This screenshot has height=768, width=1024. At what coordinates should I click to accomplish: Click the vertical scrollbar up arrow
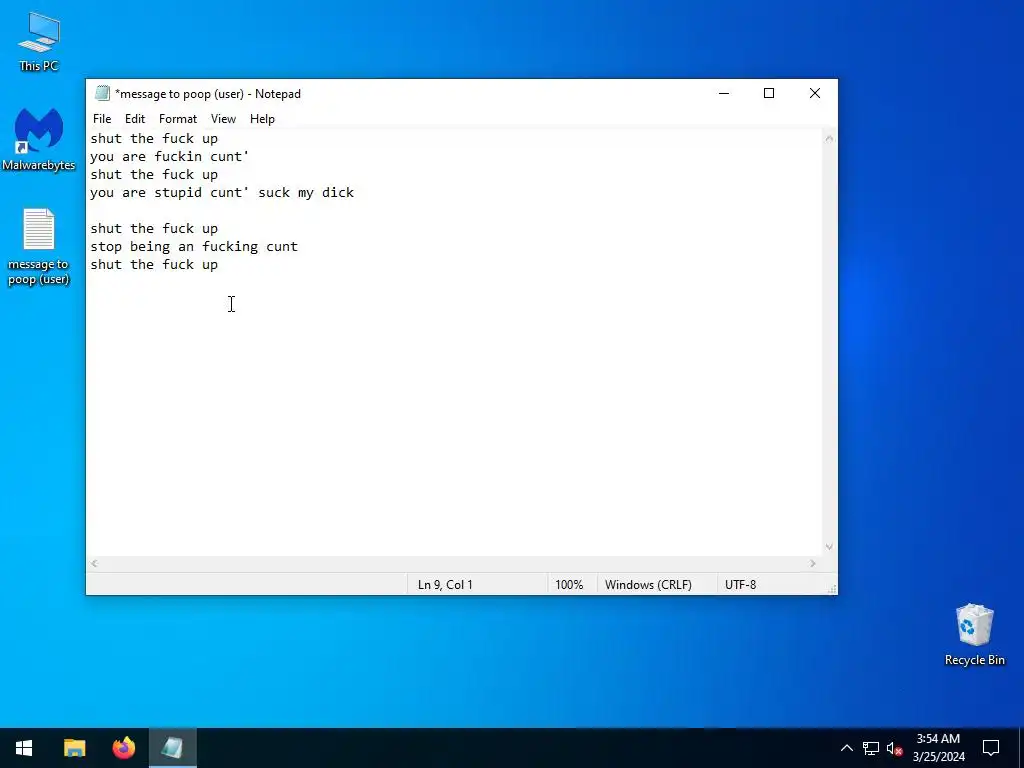829,138
